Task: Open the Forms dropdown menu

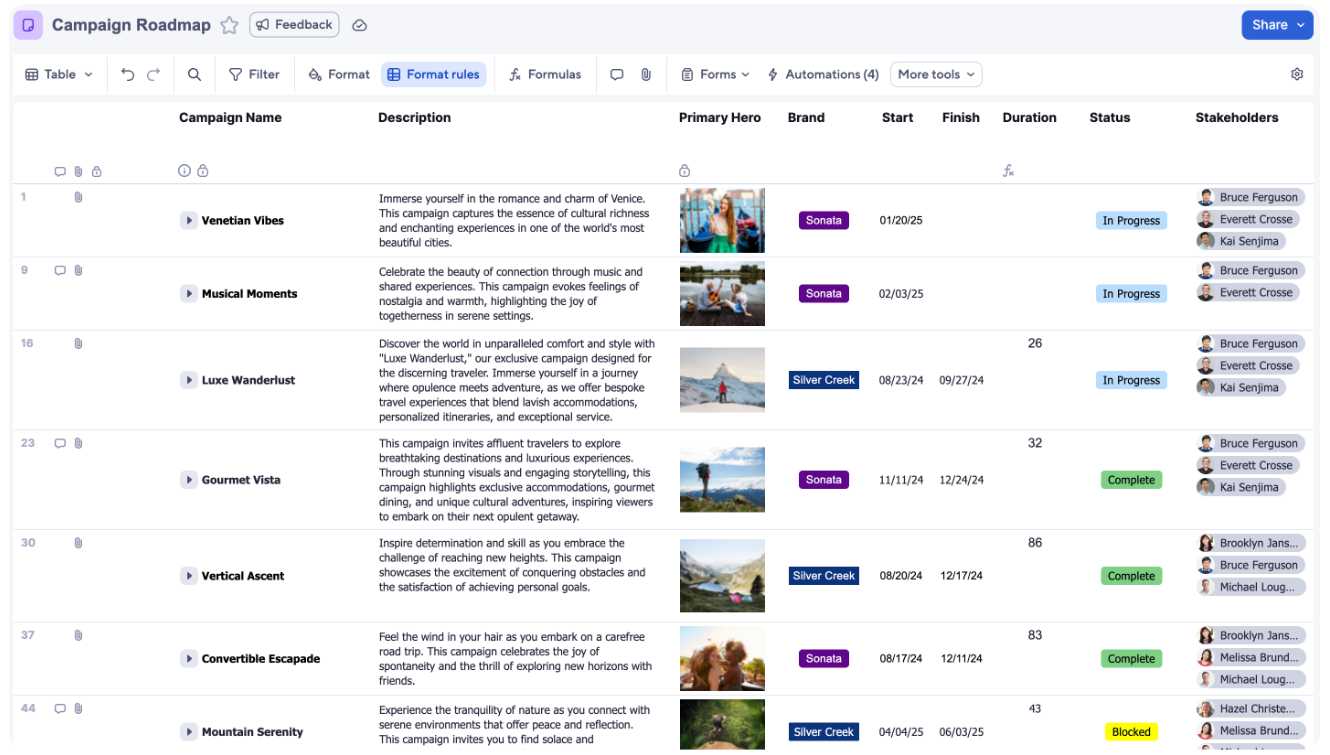Action: tap(716, 74)
